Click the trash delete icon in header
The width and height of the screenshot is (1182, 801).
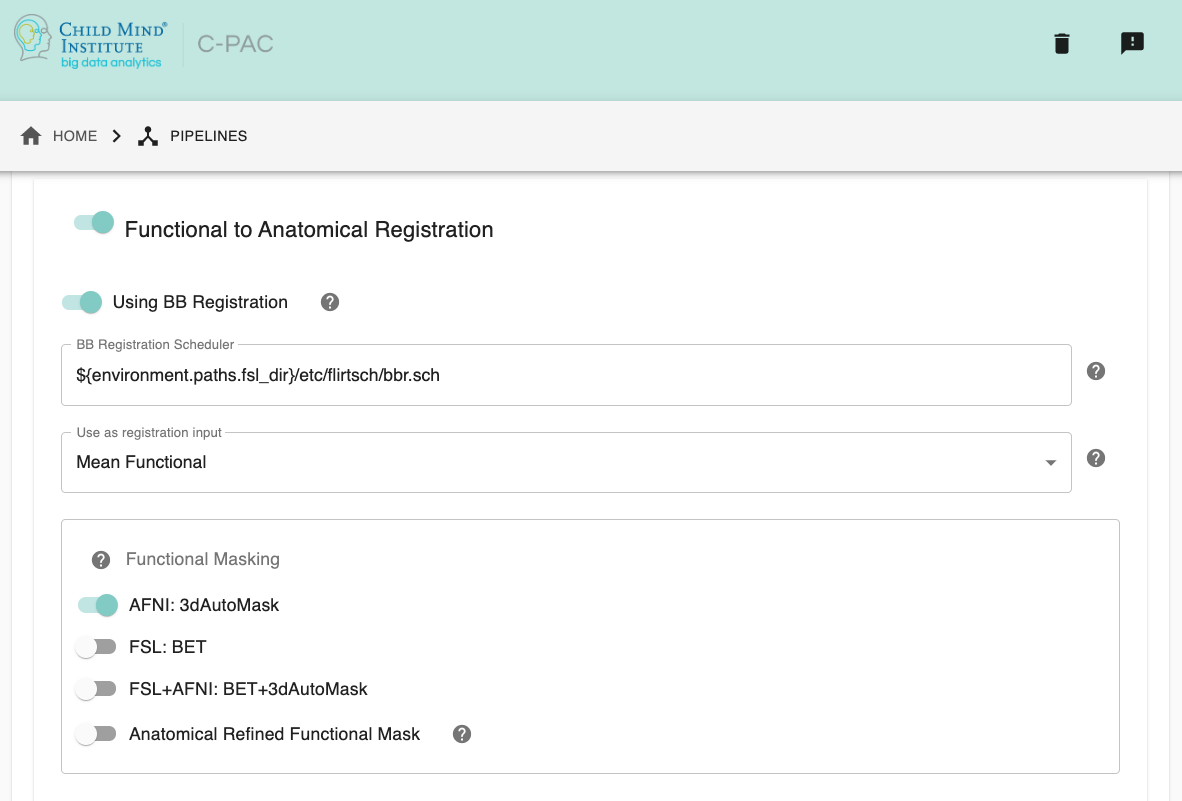1062,44
